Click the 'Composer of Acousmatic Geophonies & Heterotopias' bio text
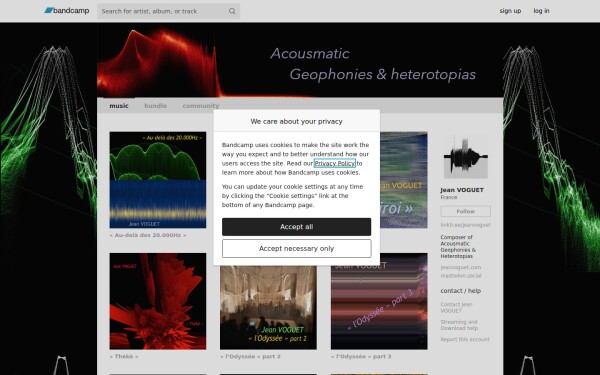The width and height of the screenshot is (600, 375). tap(458, 247)
